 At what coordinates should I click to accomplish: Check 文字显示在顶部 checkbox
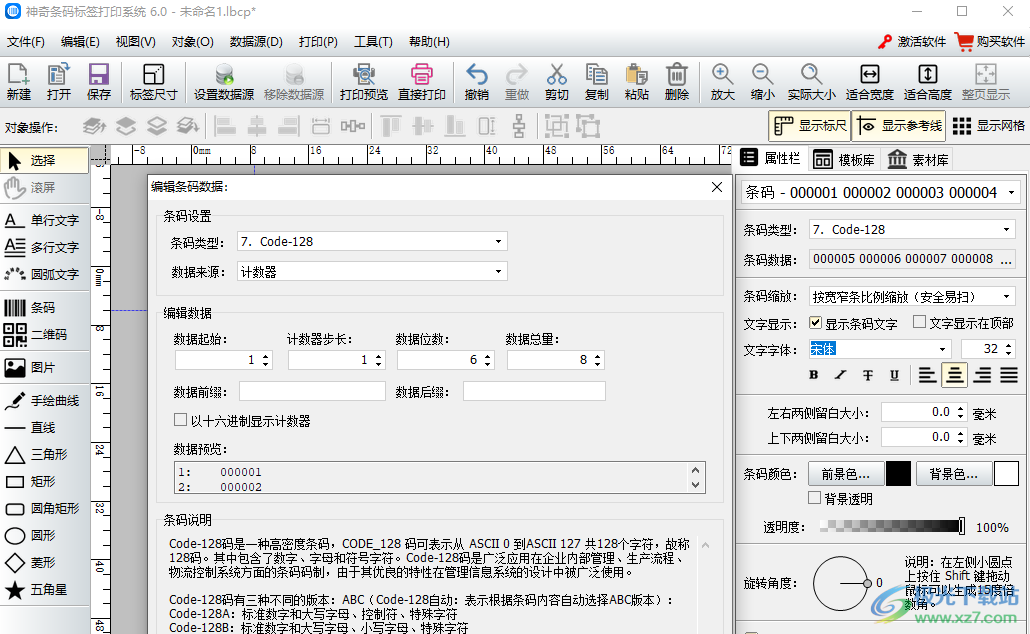(x=920, y=322)
